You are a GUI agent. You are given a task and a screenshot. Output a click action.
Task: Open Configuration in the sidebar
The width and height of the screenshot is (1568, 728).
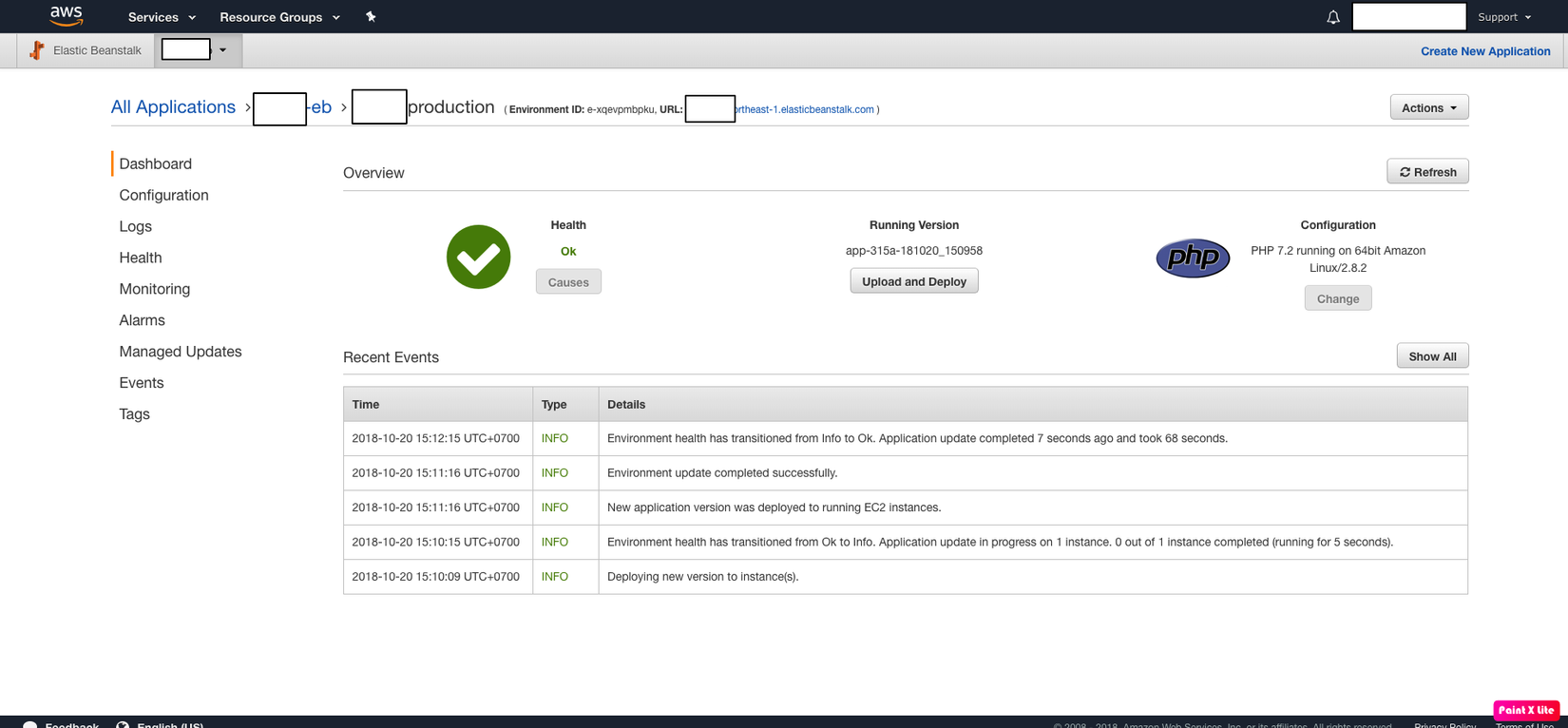tap(163, 195)
